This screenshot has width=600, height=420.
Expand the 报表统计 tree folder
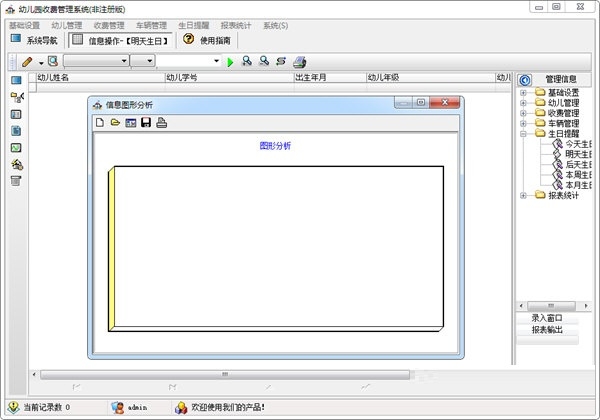523,195
